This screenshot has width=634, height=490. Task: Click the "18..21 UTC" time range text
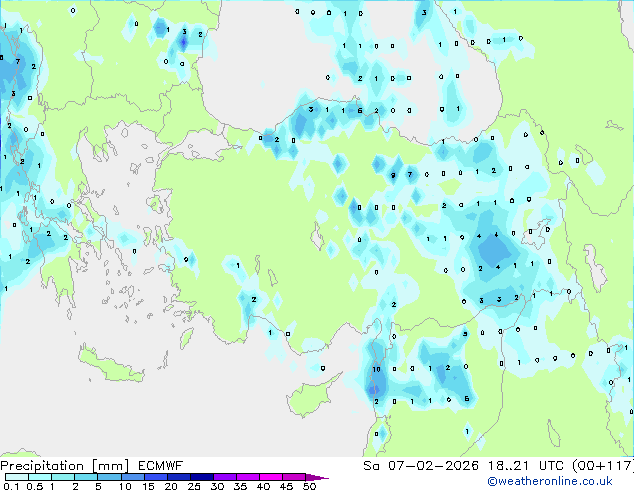[525, 466]
